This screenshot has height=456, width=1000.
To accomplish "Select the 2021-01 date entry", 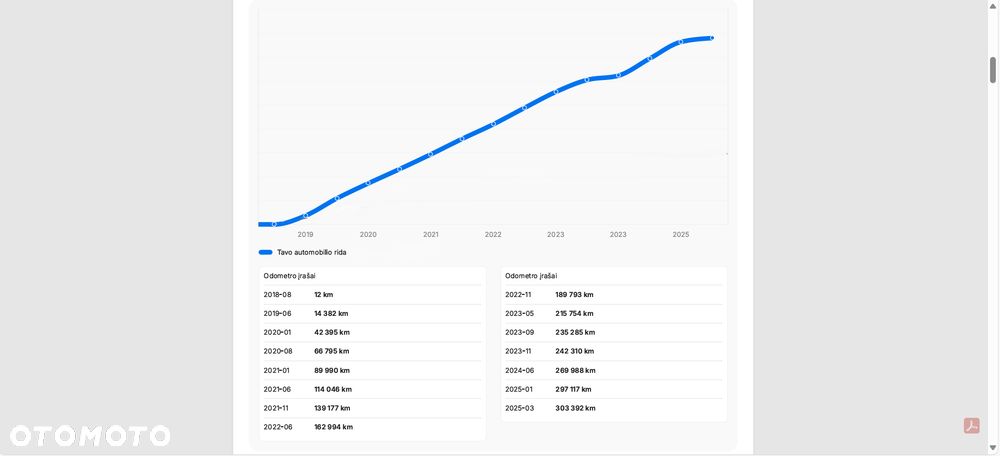I will pyautogui.click(x=277, y=371).
